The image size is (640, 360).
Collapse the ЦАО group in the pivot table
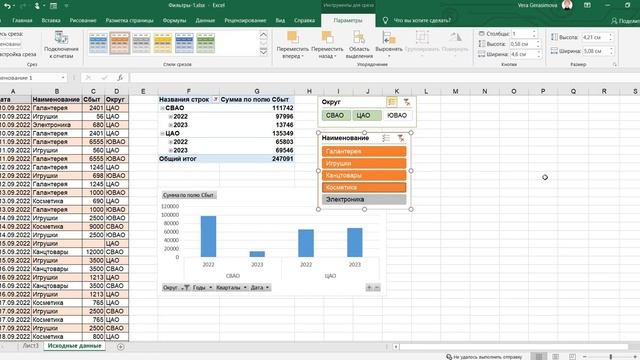162,133
